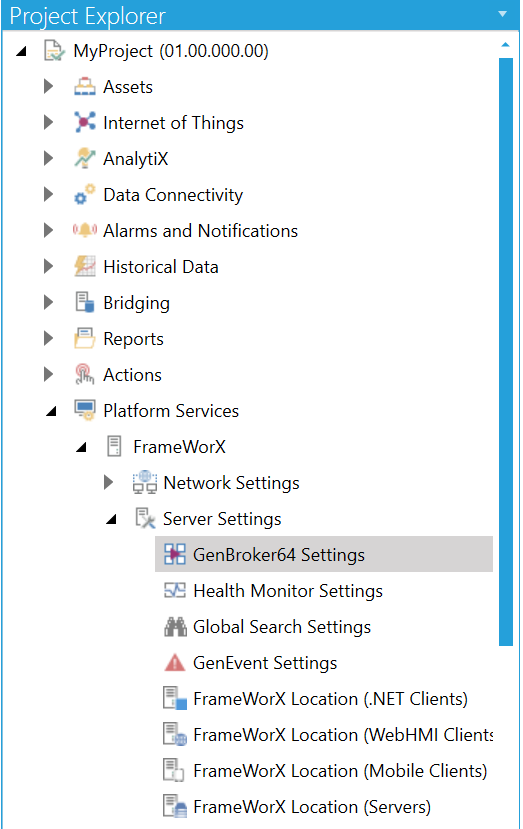523x829 pixels.
Task: Click the GenEvent Settings warning icon
Action: click(x=175, y=662)
